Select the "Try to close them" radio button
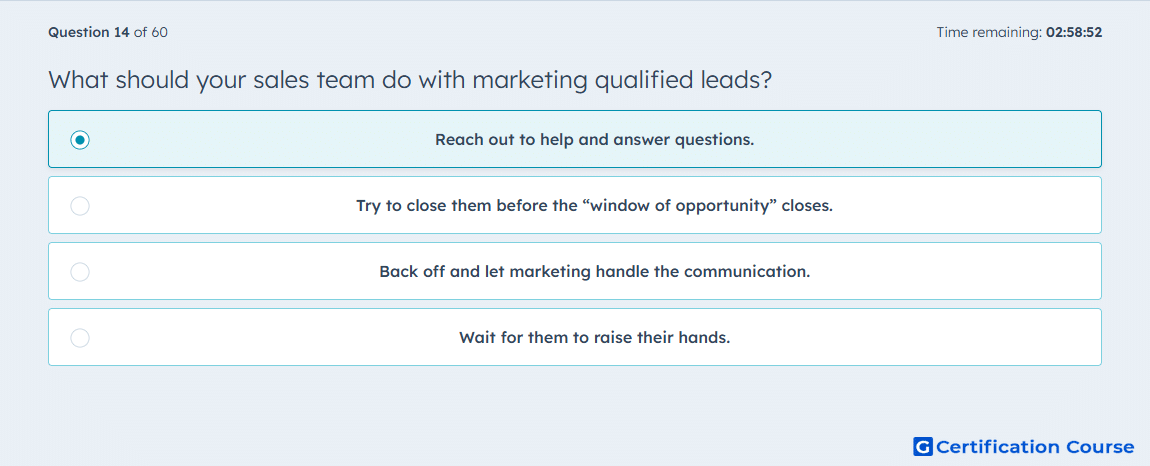The height and width of the screenshot is (466, 1150). point(80,205)
